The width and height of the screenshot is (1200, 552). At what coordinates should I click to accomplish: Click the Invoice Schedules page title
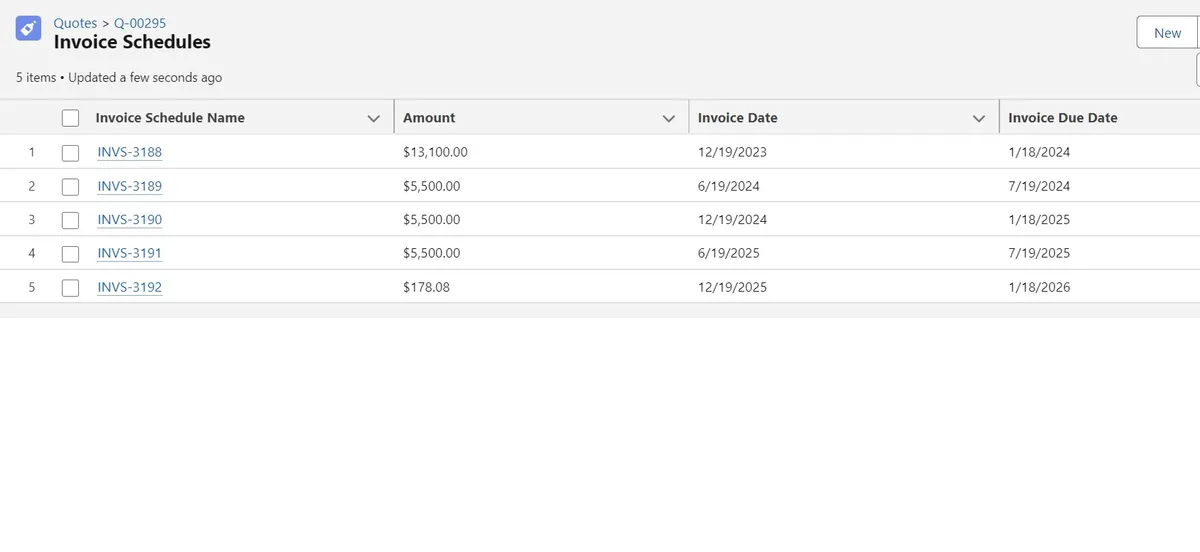(x=132, y=42)
